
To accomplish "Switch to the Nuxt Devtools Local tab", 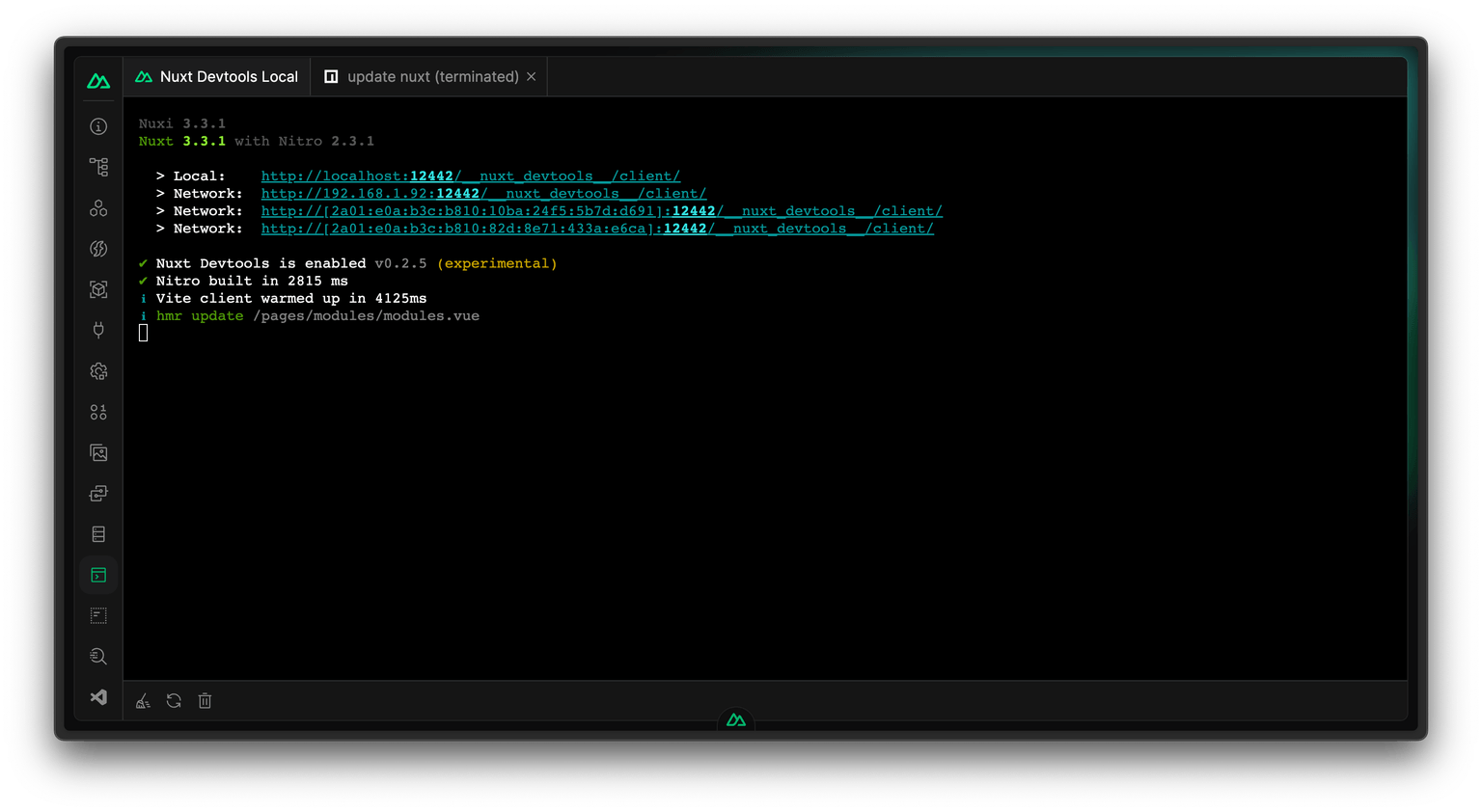I will (x=216, y=76).
